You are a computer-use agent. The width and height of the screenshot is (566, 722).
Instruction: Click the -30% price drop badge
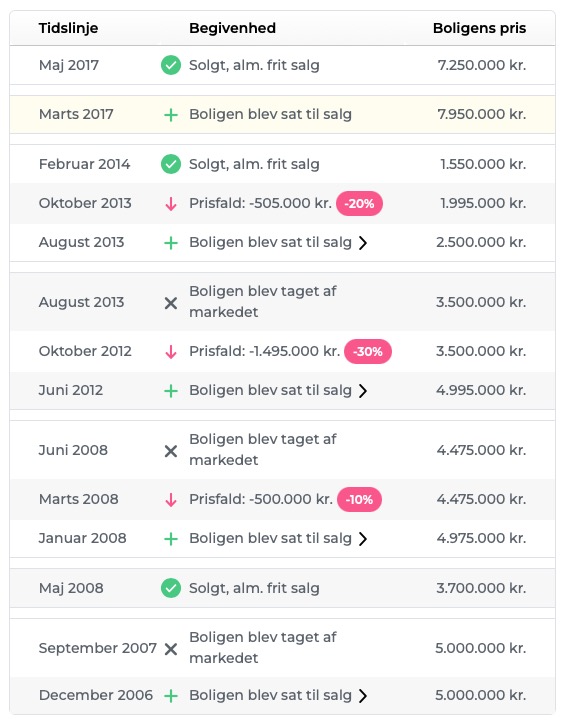coord(368,352)
